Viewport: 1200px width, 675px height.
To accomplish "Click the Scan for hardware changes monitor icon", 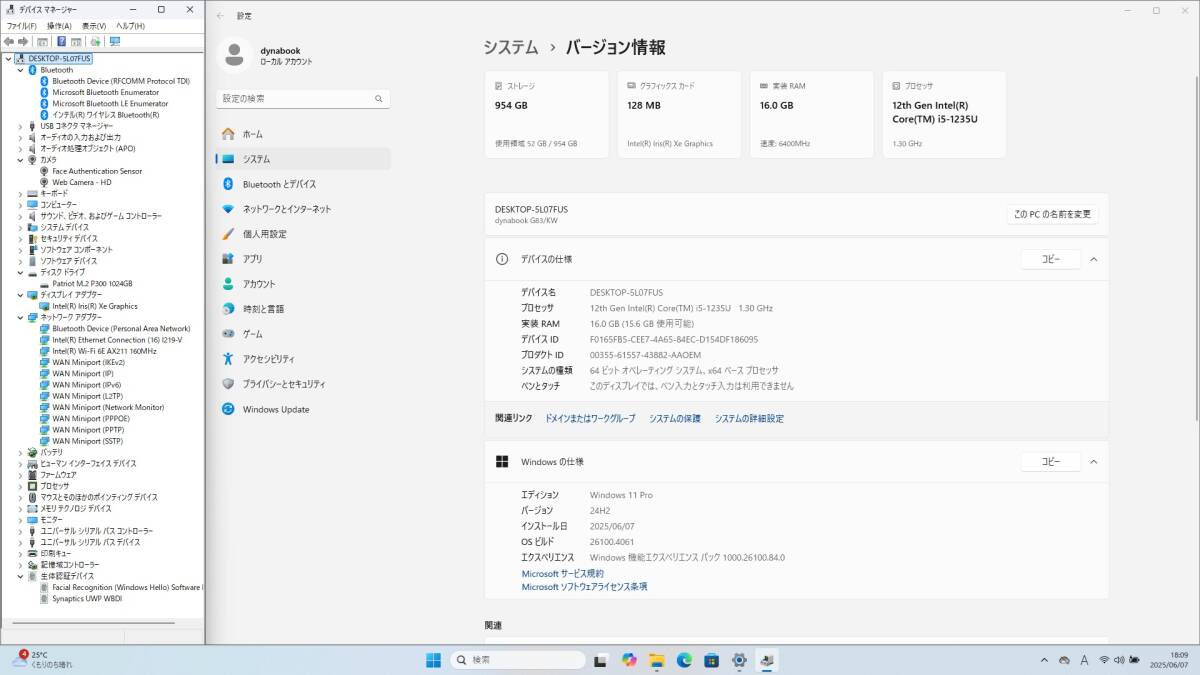I will [115, 42].
